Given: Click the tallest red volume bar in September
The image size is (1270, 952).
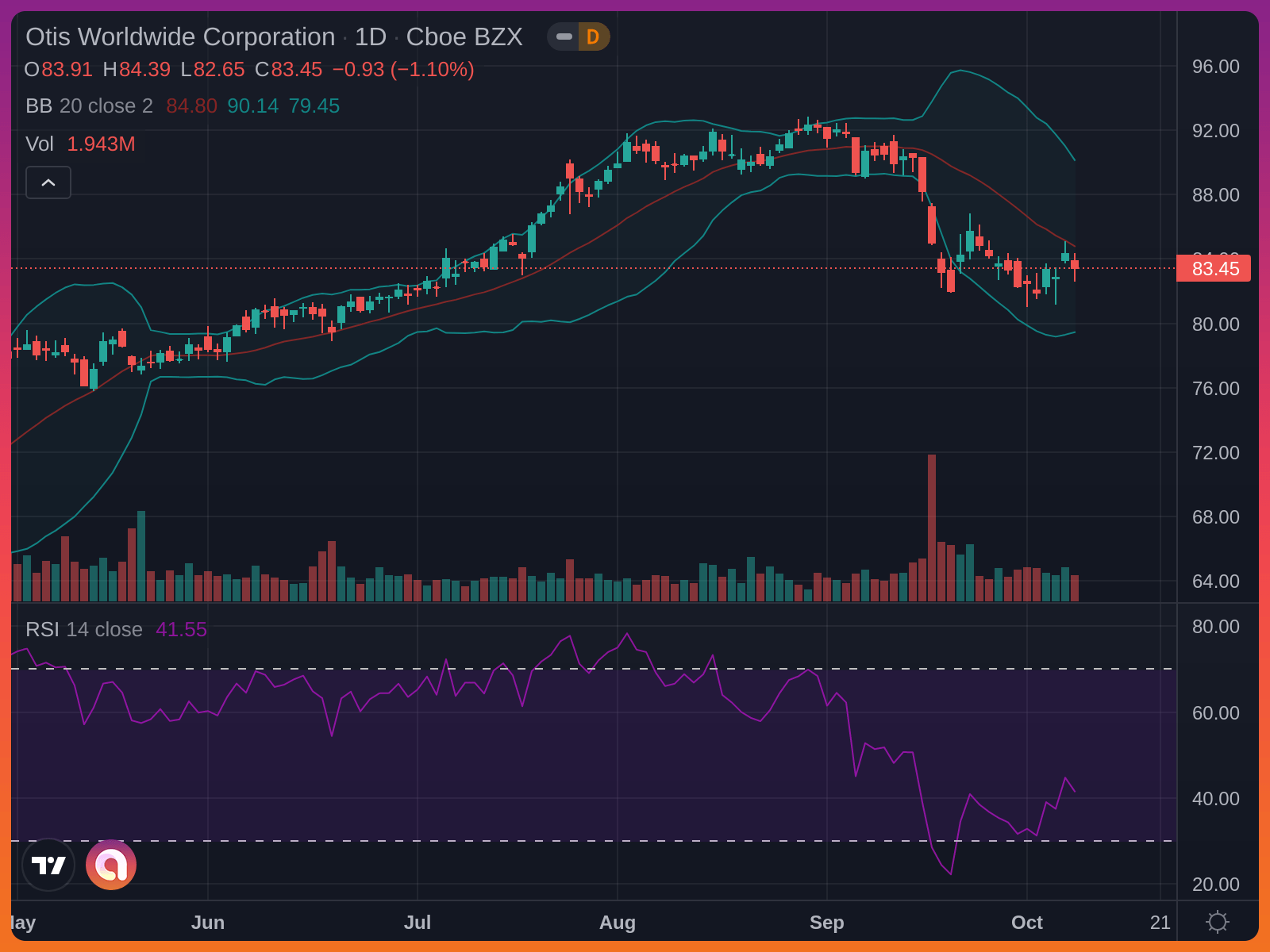Looking at the screenshot, I should [932, 528].
